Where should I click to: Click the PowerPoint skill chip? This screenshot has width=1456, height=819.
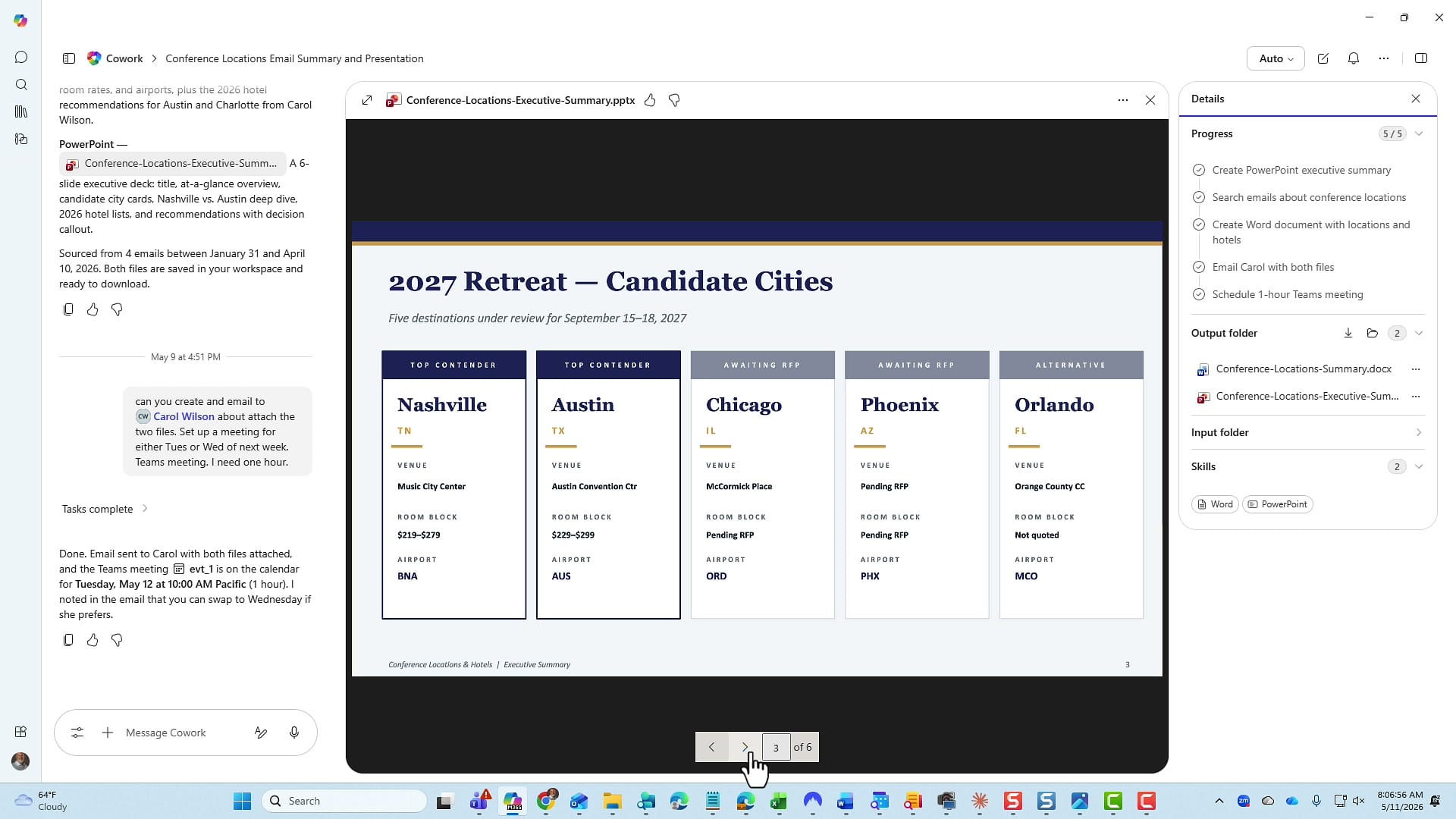coord(1277,504)
